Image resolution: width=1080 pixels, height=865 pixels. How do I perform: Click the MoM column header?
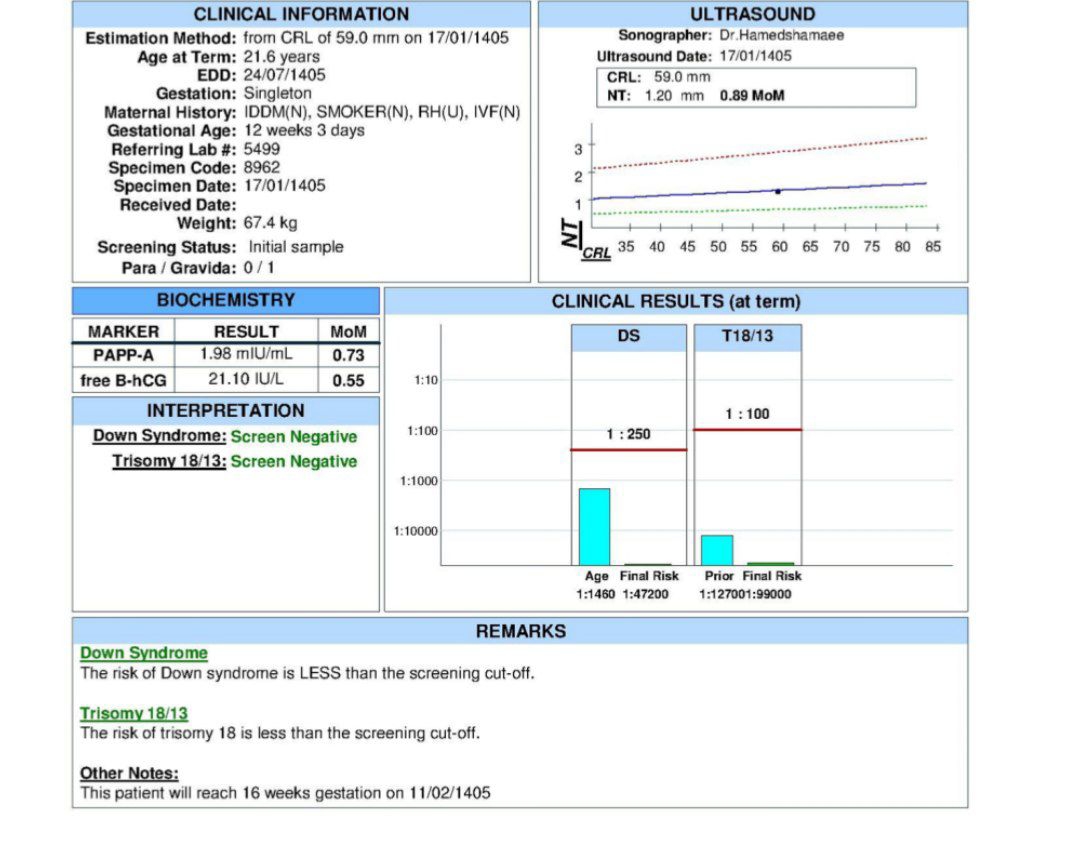click(x=349, y=331)
